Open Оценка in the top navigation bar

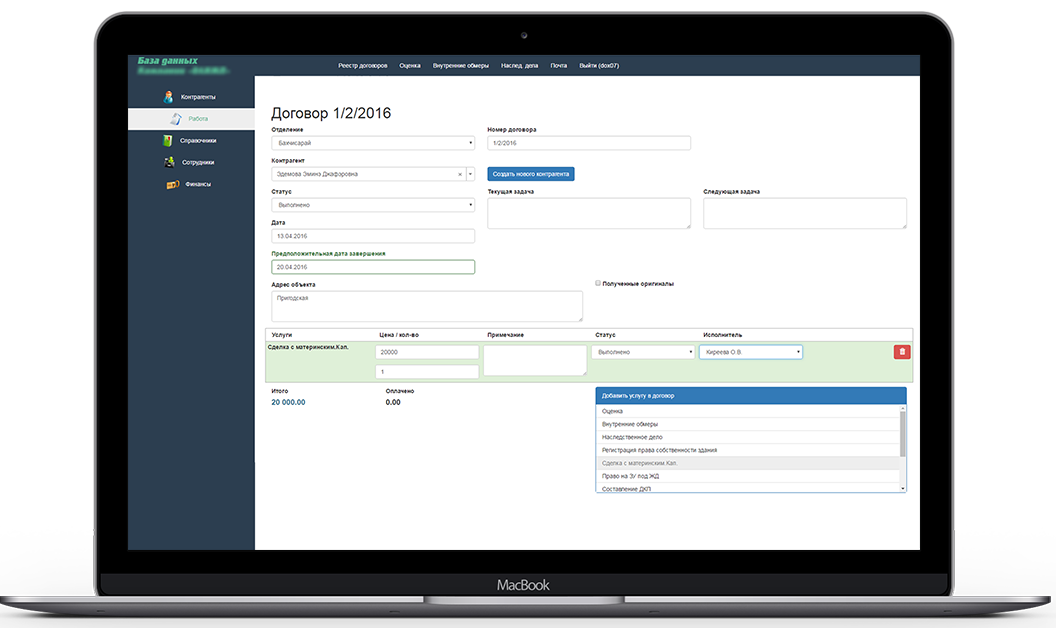point(409,65)
